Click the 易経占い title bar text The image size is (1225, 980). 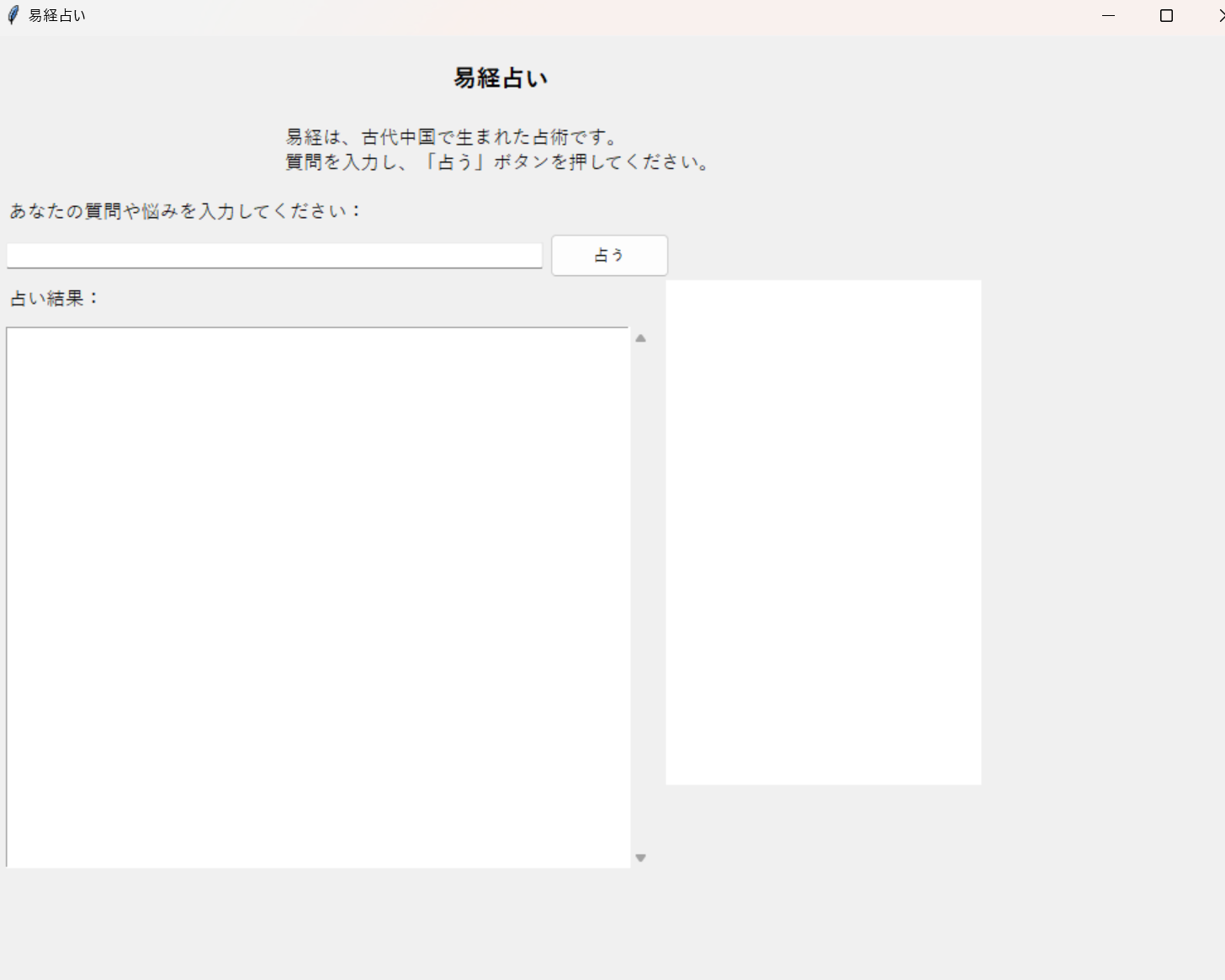[x=57, y=16]
